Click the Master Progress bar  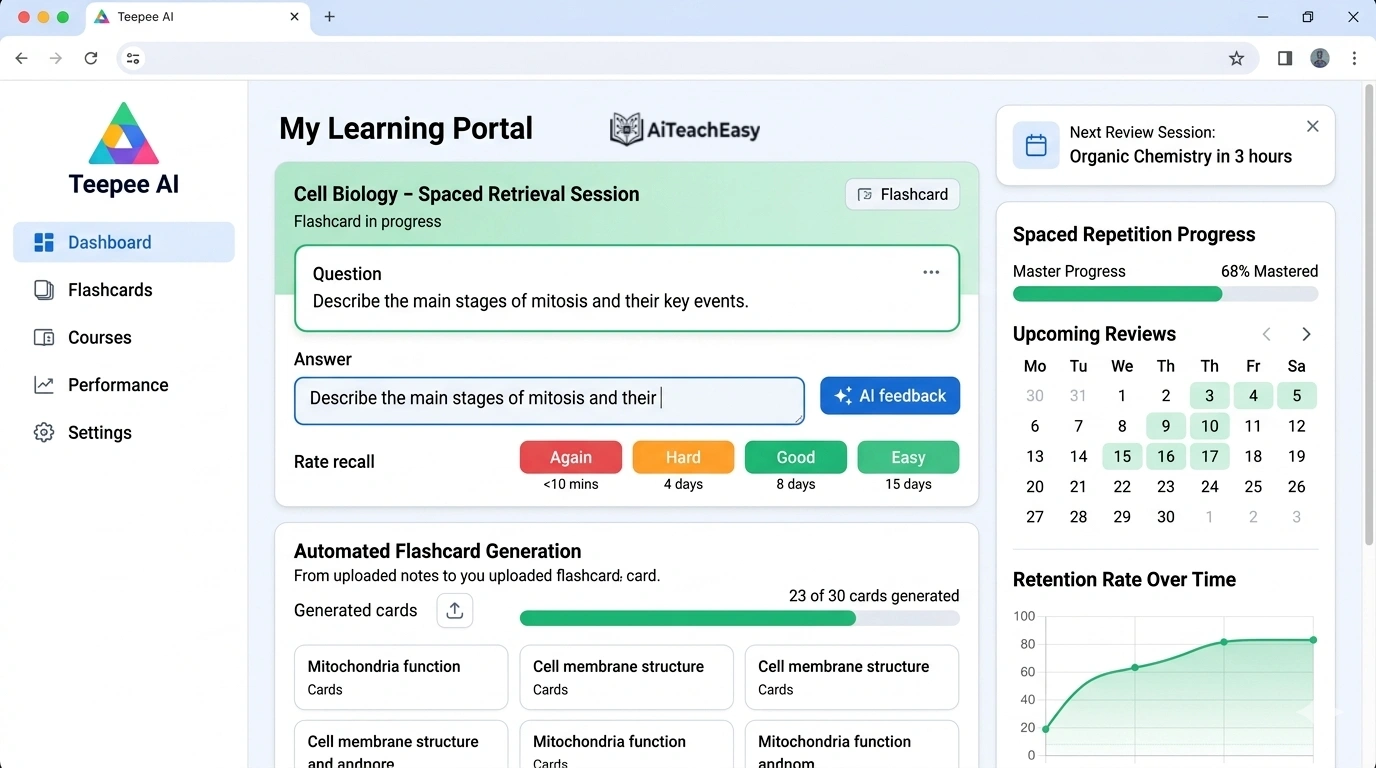[x=1165, y=294]
